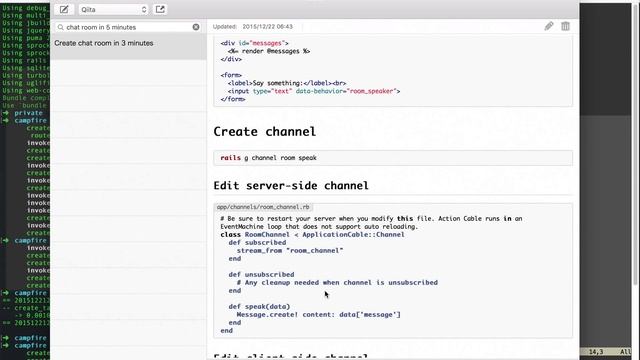Click the compose new note icon

coord(64,9)
